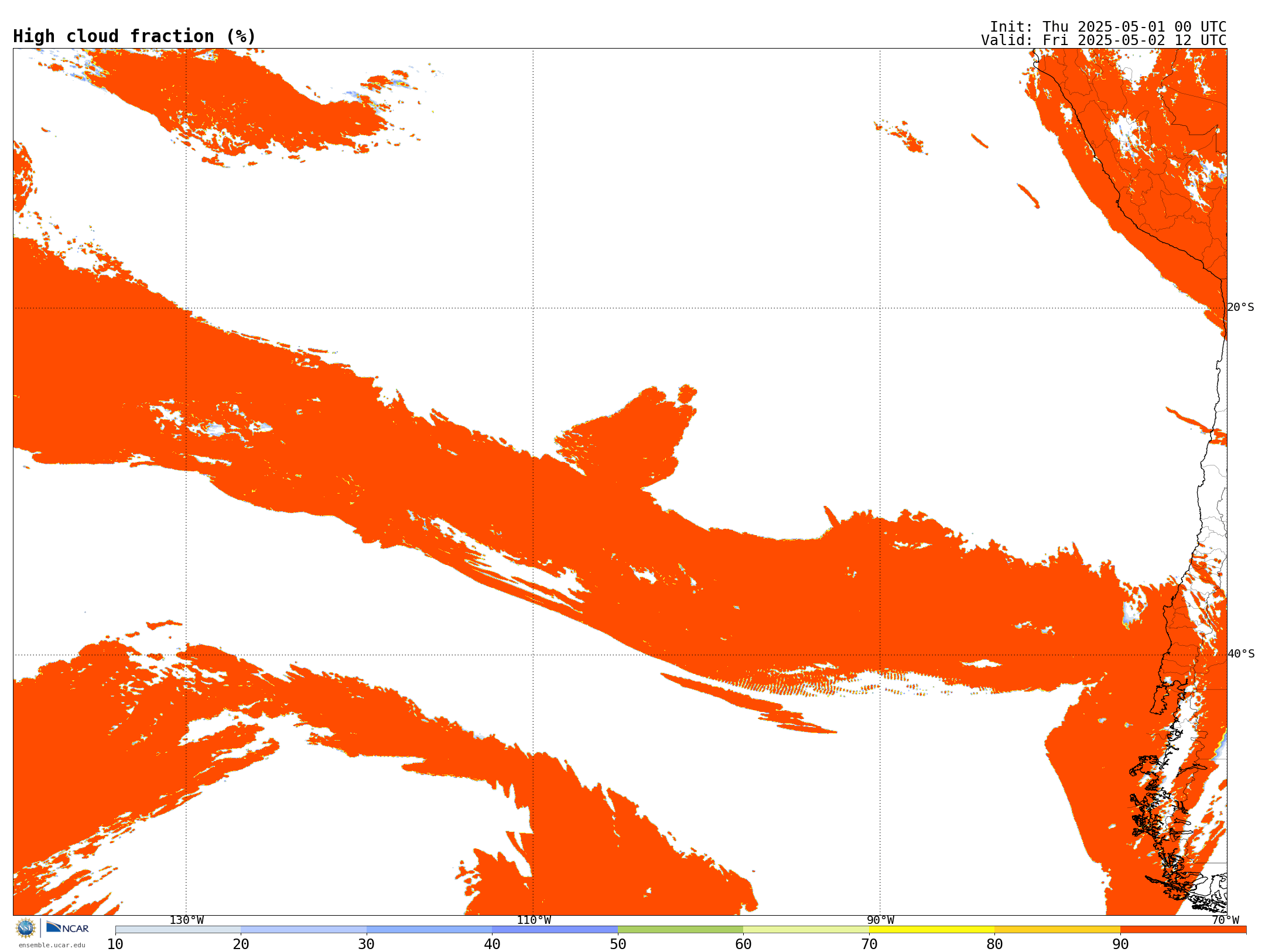This screenshot has height=952, width=1265.
Task: Click the 50–60 green colorbar segment
Action: [681, 930]
